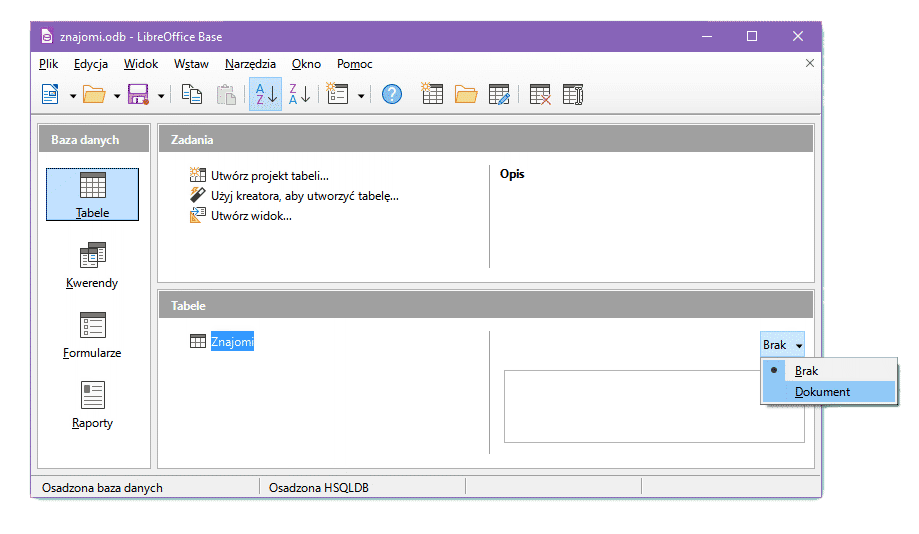Open Kwerendy section in database pane
The height and width of the screenshot is (534, 919).
coord(92,265)
